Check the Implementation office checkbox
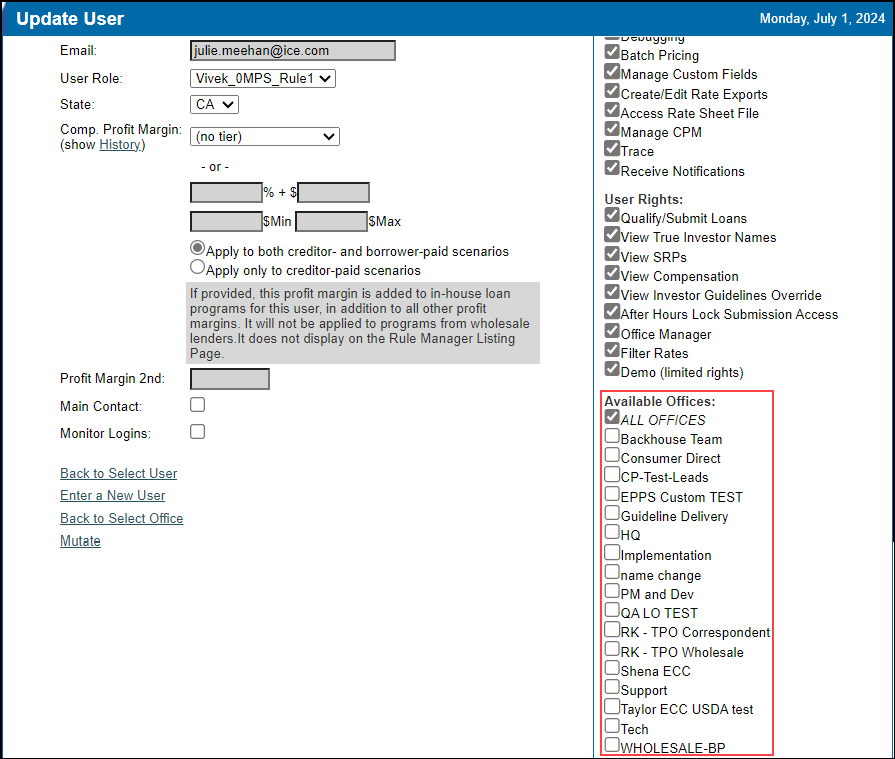The height and width of the screenshot is (759, 895). pos(612,552)
